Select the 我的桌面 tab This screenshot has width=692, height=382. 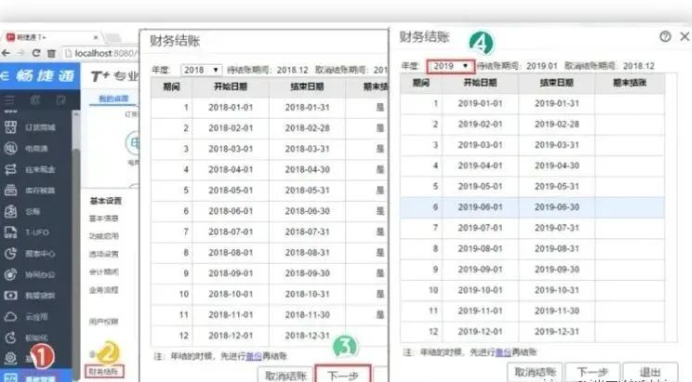[113, 98]
